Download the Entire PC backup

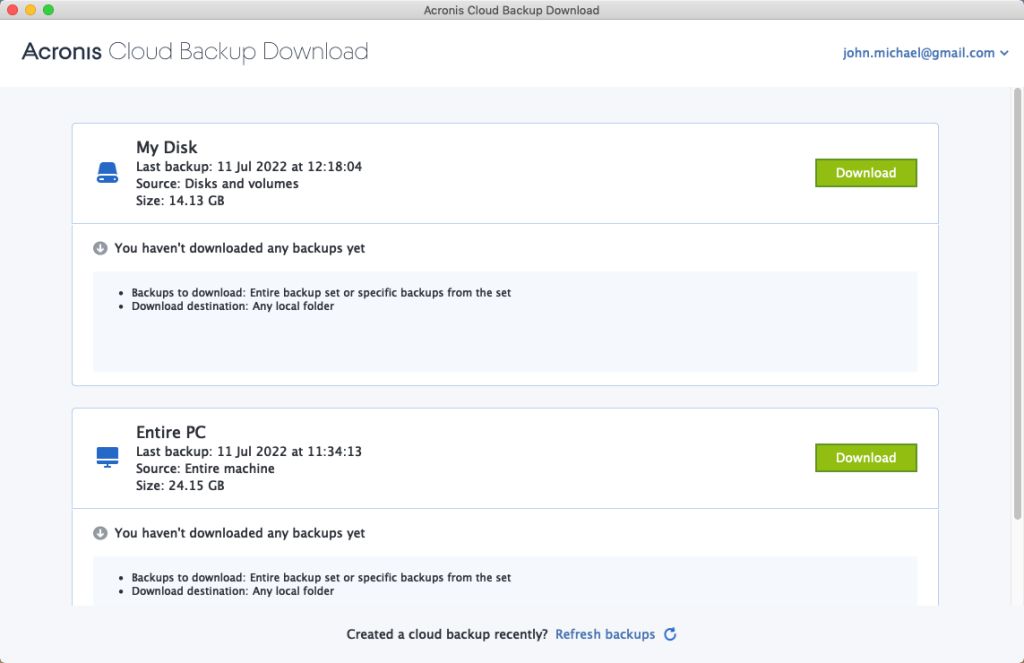pyautogui.click(x=865, y=458)
